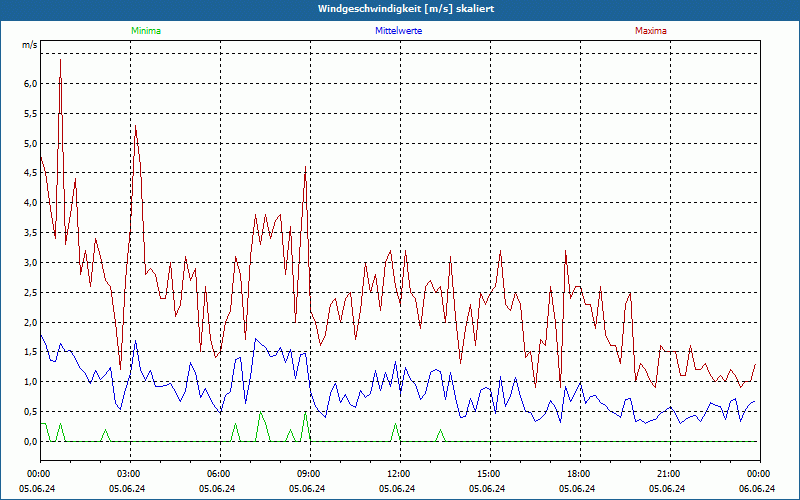Click the red maxima peak at 03:00
The height and width of the screenshot is (500, 800).
tap(135, 127)
